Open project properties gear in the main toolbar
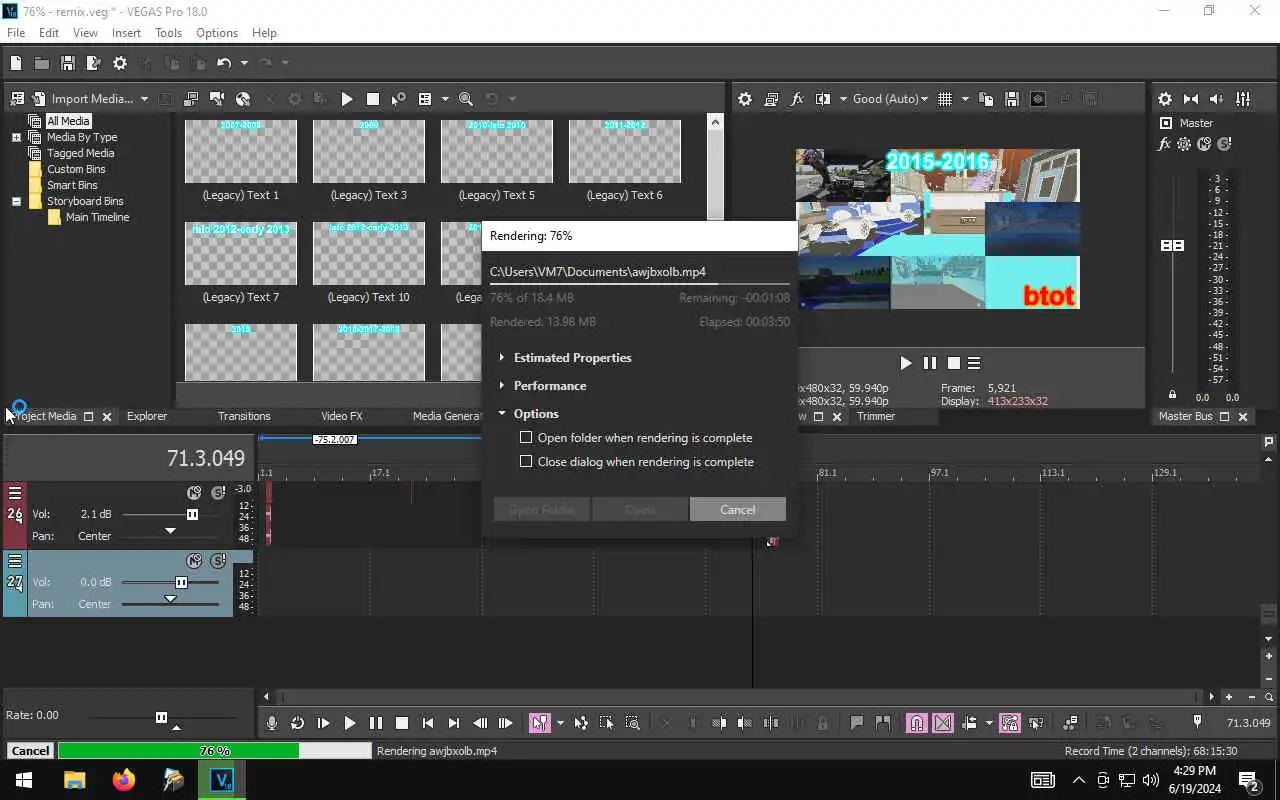Image resolution: width=1280 pixels, height=800 pixels. tap(120, 63)
